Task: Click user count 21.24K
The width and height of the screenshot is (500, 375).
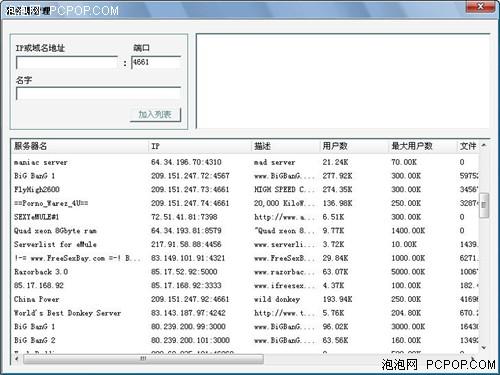Action: coord(335,162)
